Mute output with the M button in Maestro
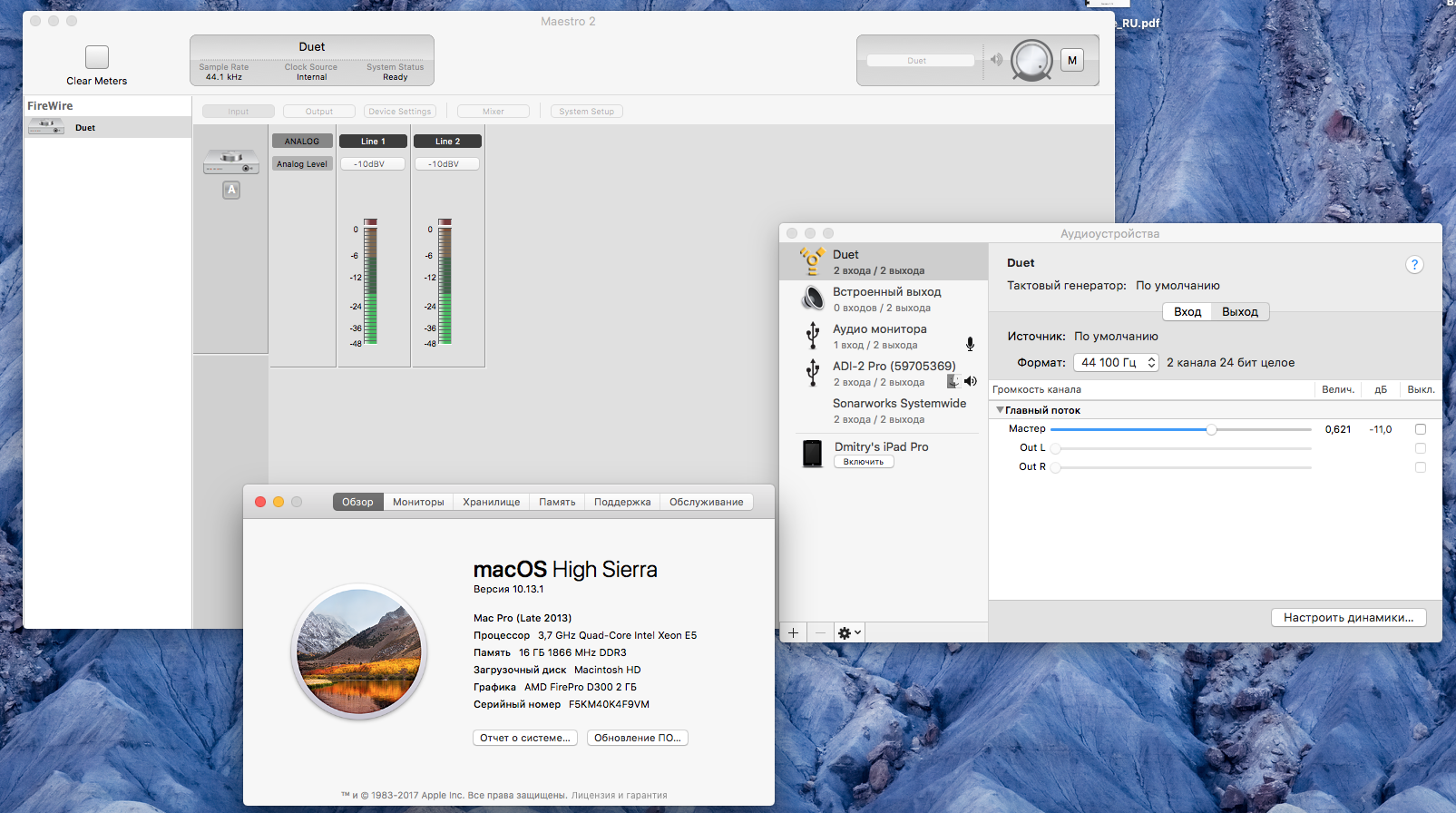The height and width of the screenshot is (813, 1456). (x=1072, y=61)
